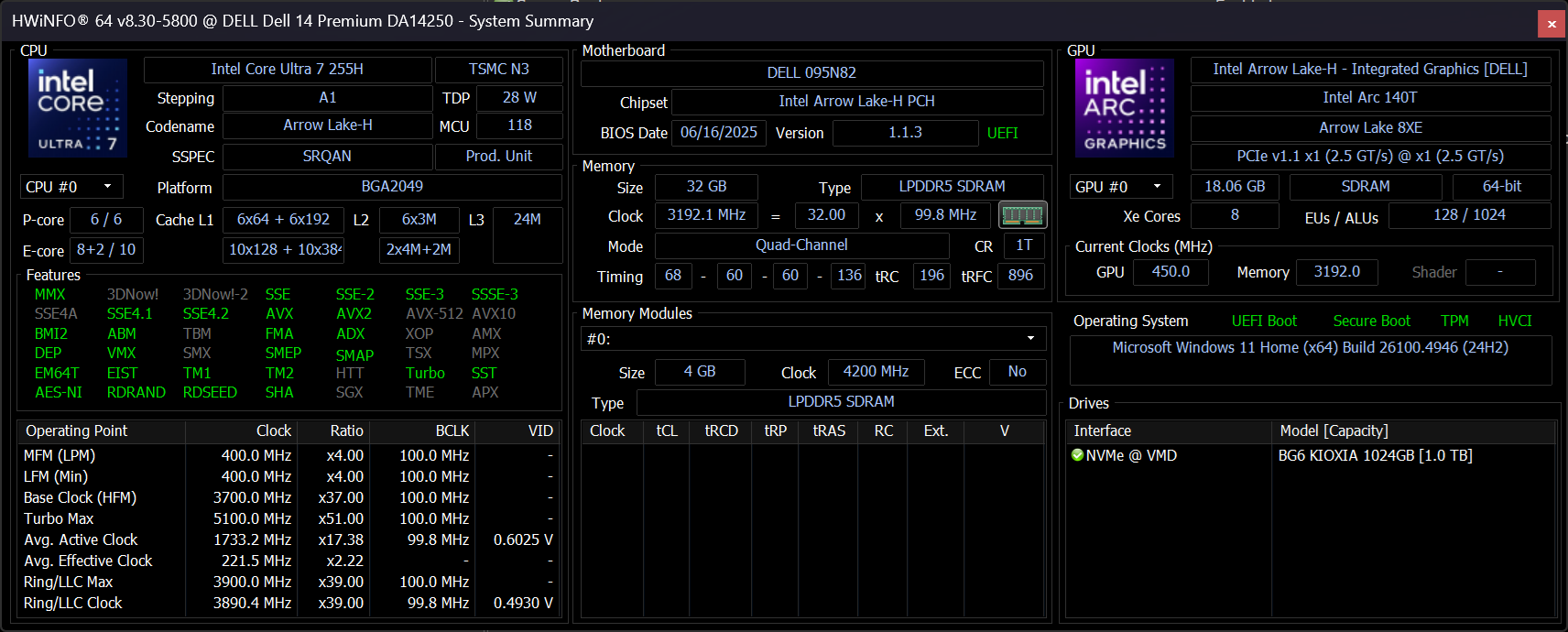This screenshot has width=1568, height=632.
Task: Click the Intel Arc 140T GPU field
Action: tap(1370, 98)
